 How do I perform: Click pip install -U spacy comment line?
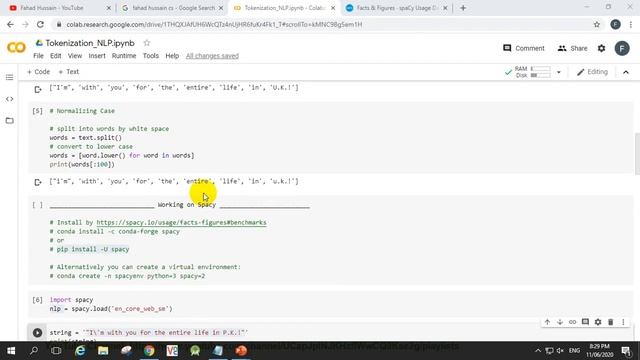(89, 249)
